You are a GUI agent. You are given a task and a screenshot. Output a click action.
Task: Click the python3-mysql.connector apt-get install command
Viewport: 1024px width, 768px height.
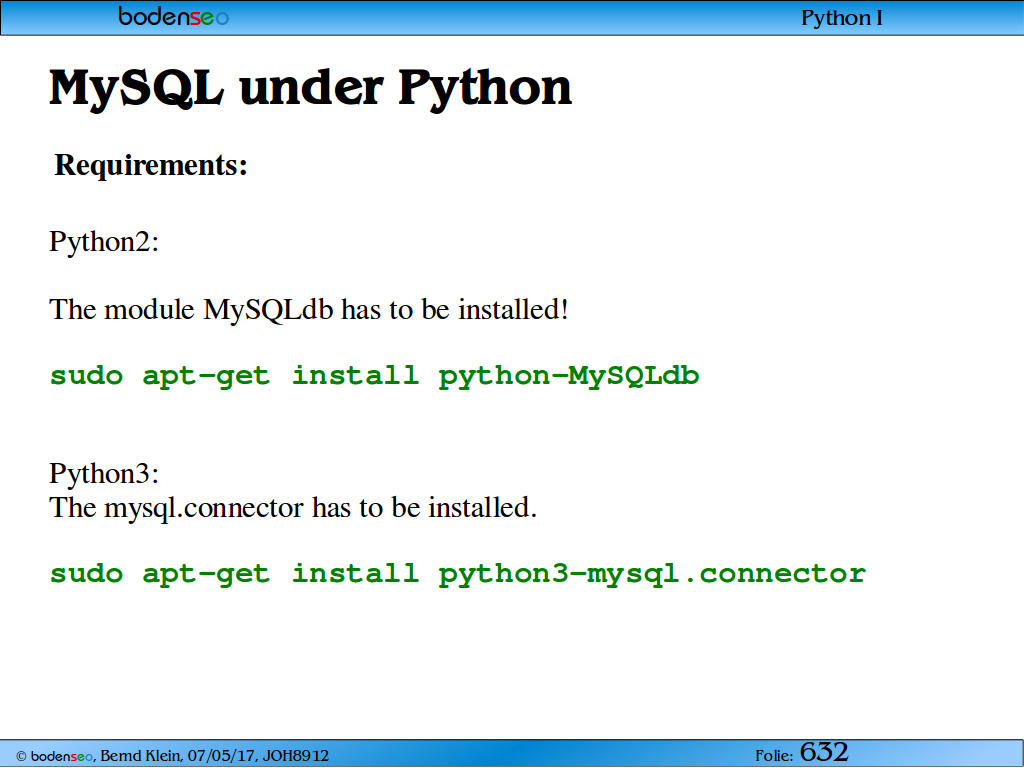(x=458, y=575)
